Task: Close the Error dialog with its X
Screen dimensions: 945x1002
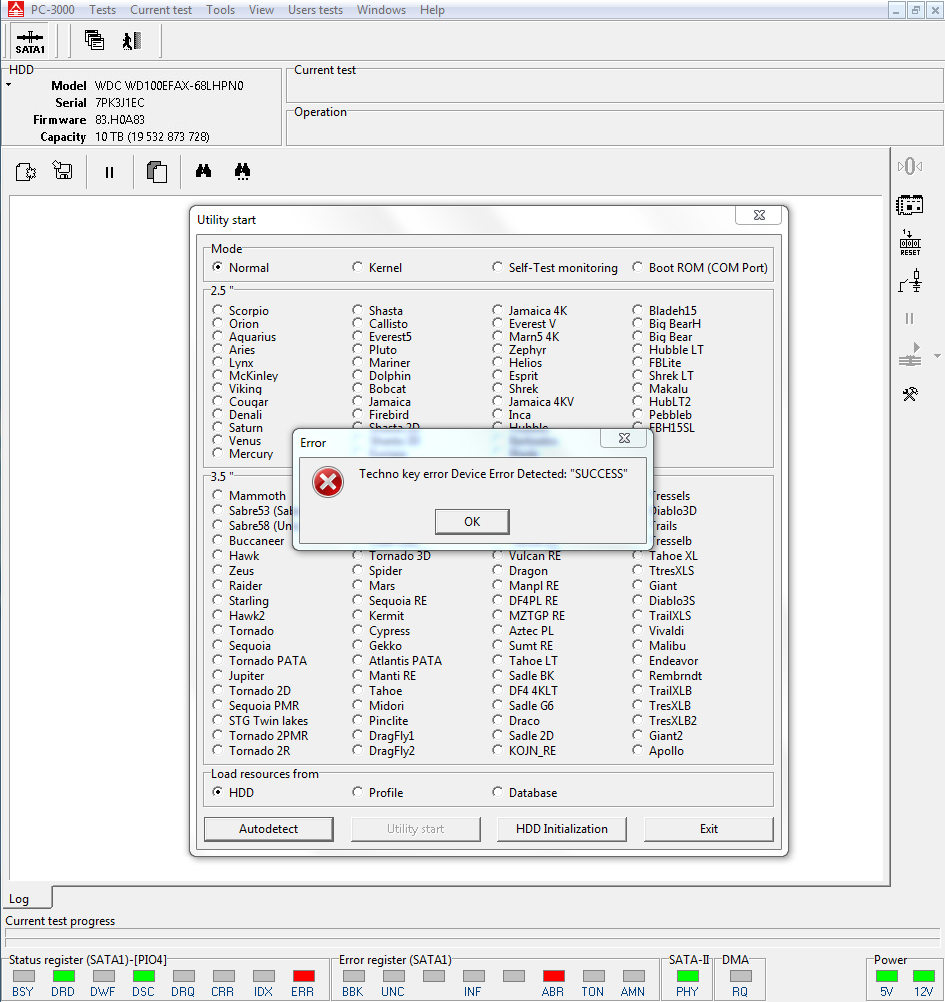Action: tap(624, 438)
